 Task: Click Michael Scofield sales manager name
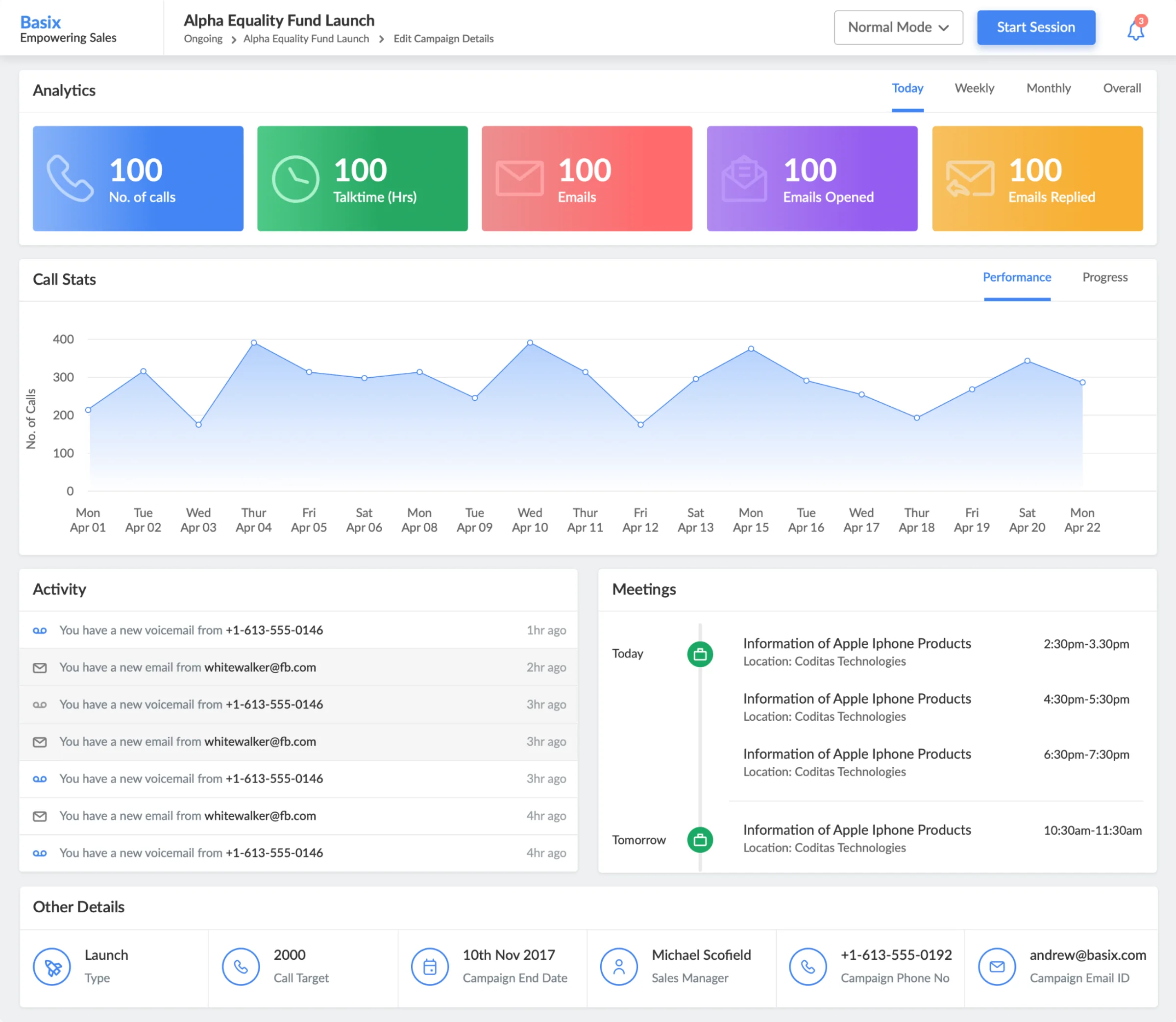tap(701, 955)
